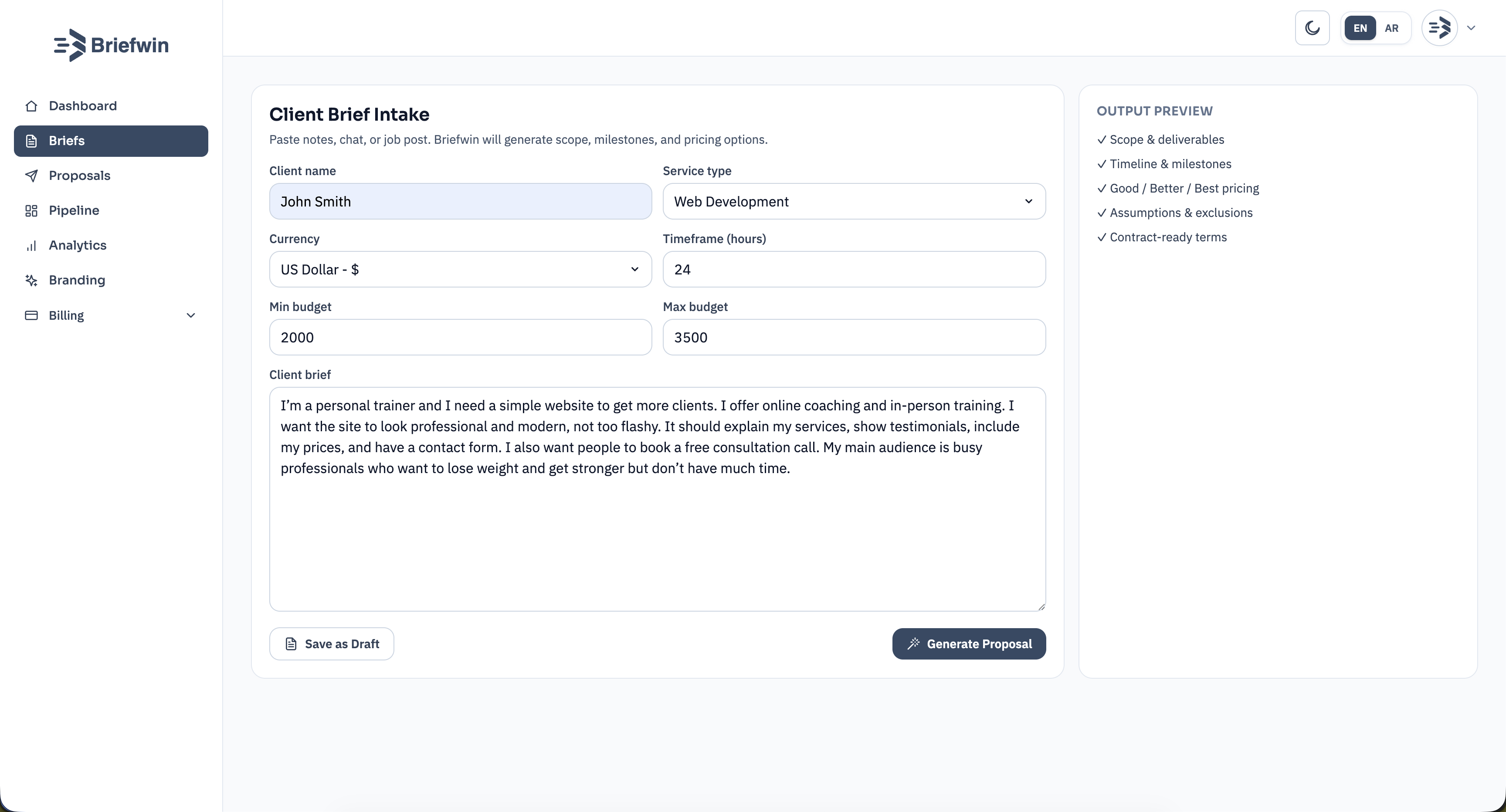Click into the Min budget field
This screenshot has height=812, width=1506.
click(460, 337)
